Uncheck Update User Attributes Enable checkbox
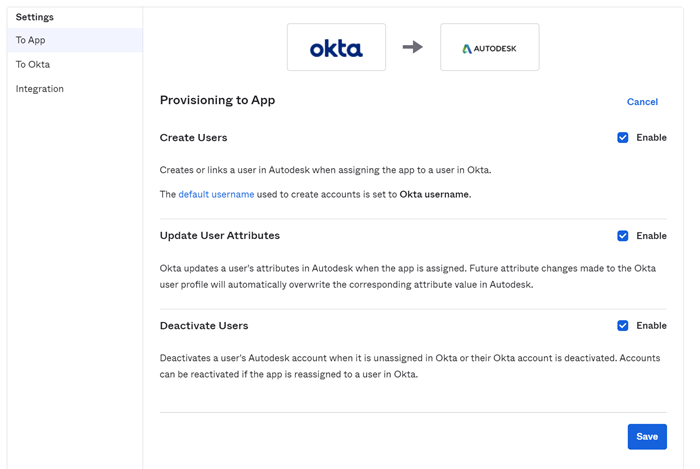This screenshot has height=469, width=700. (x=623, y=236)
